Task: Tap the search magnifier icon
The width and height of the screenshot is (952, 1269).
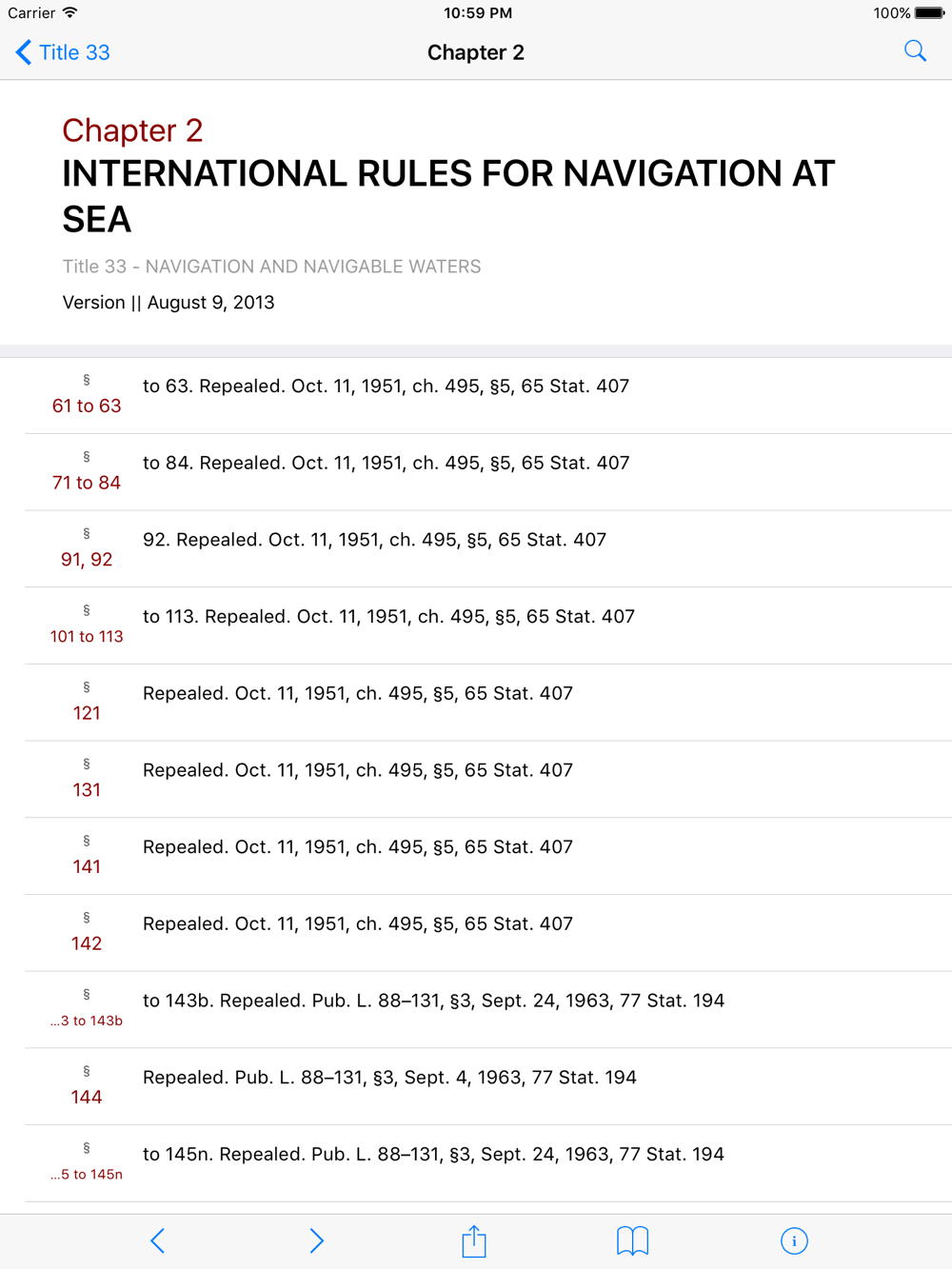Action: click(x=915, y=51)
